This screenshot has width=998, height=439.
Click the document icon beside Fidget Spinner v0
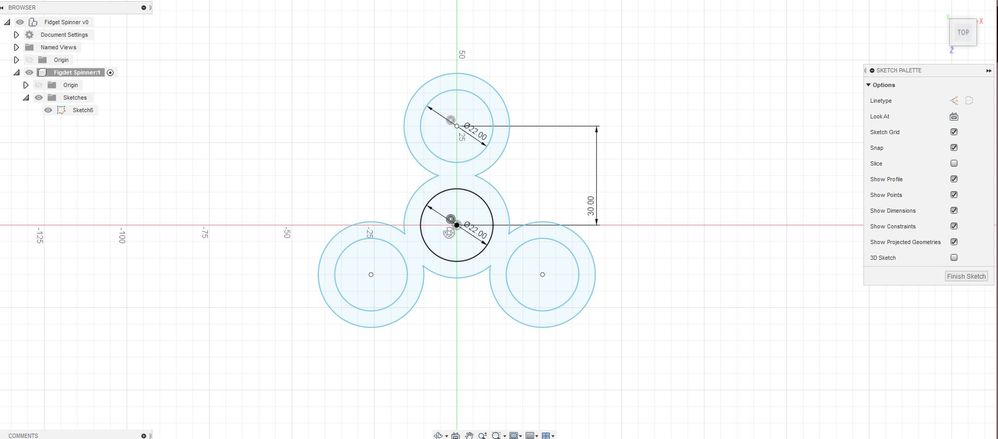pyautogui.click(x=32, y=22)
